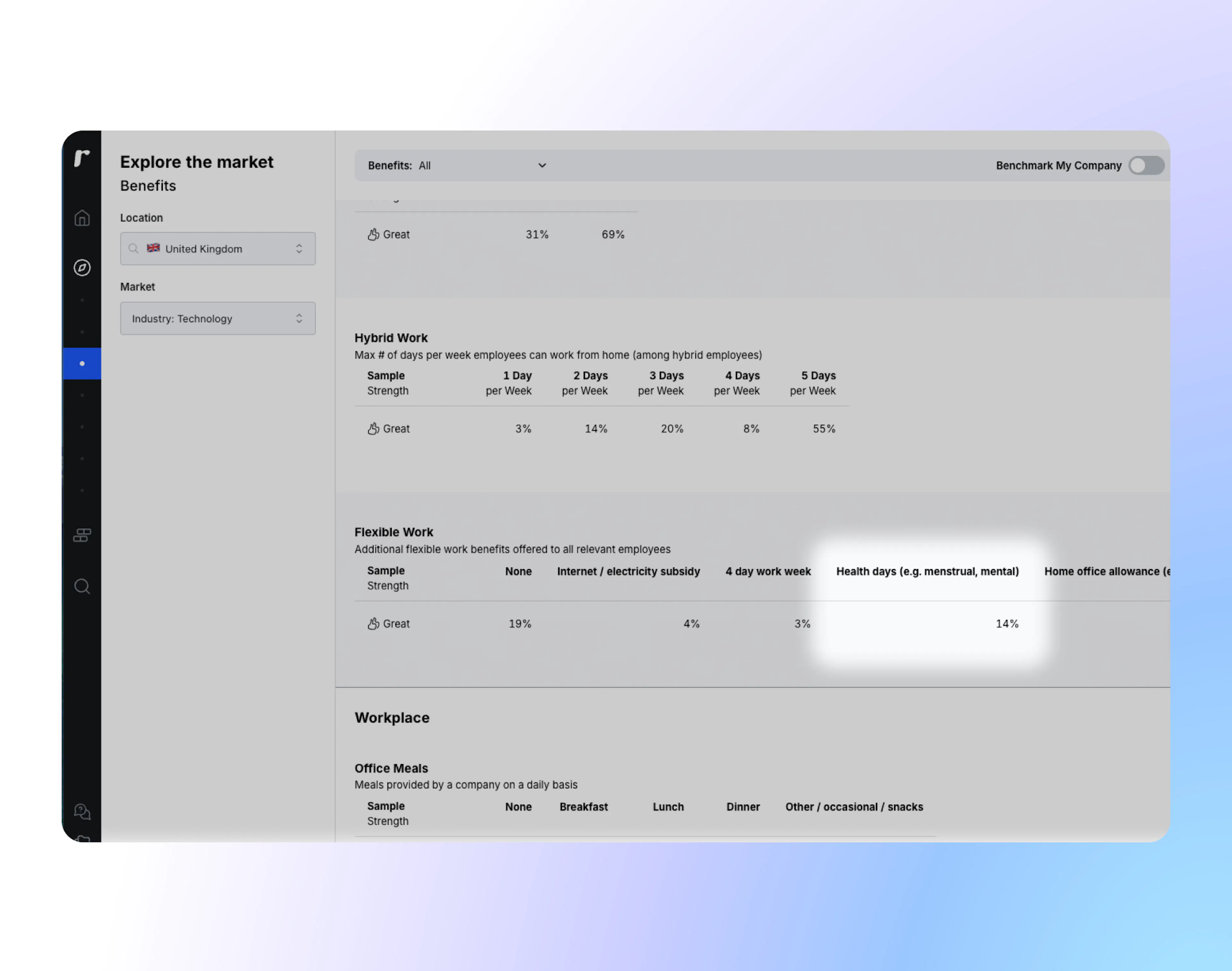Click the app logo at sidebar top
The width and height of the screenshot is (1232, 971).
pyautogui.click(x=82, y=158)
